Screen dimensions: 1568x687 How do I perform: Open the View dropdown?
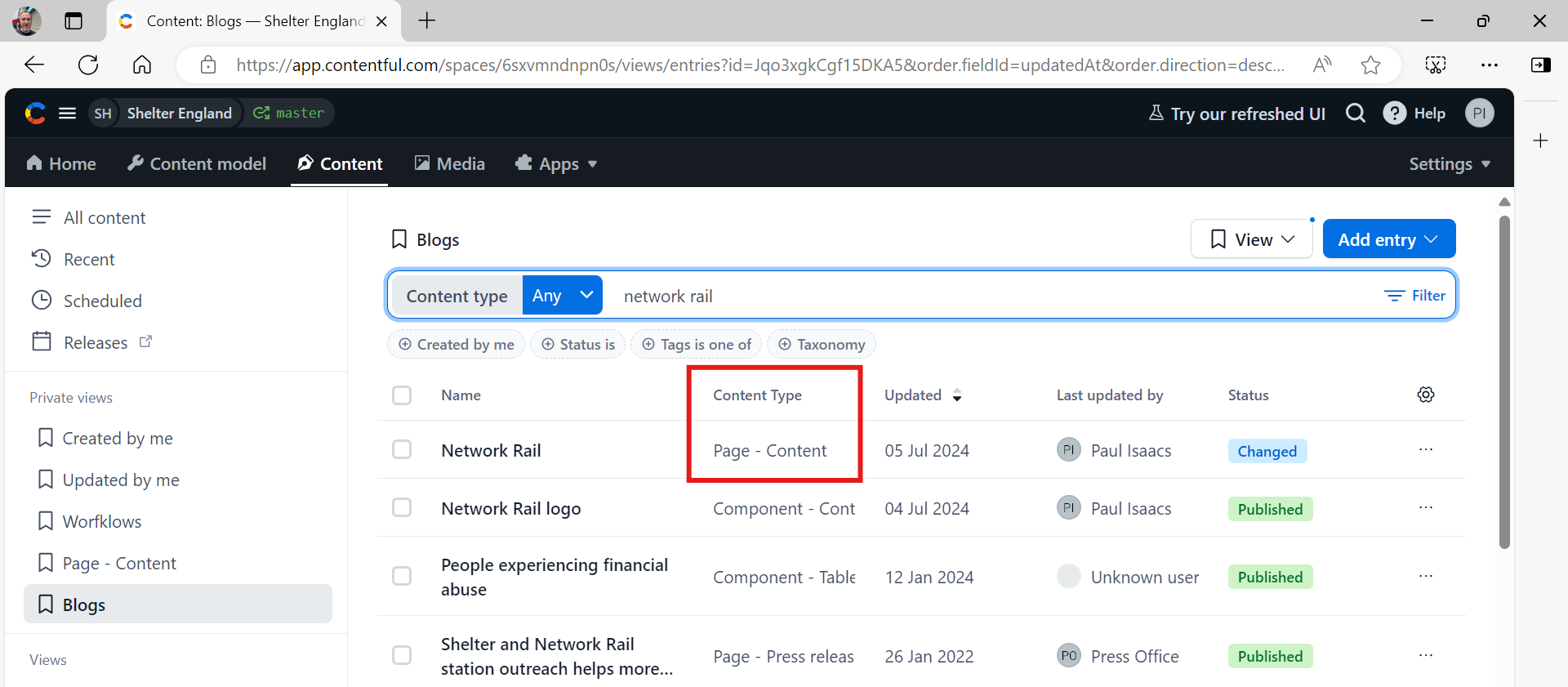tap(1252, 239)
